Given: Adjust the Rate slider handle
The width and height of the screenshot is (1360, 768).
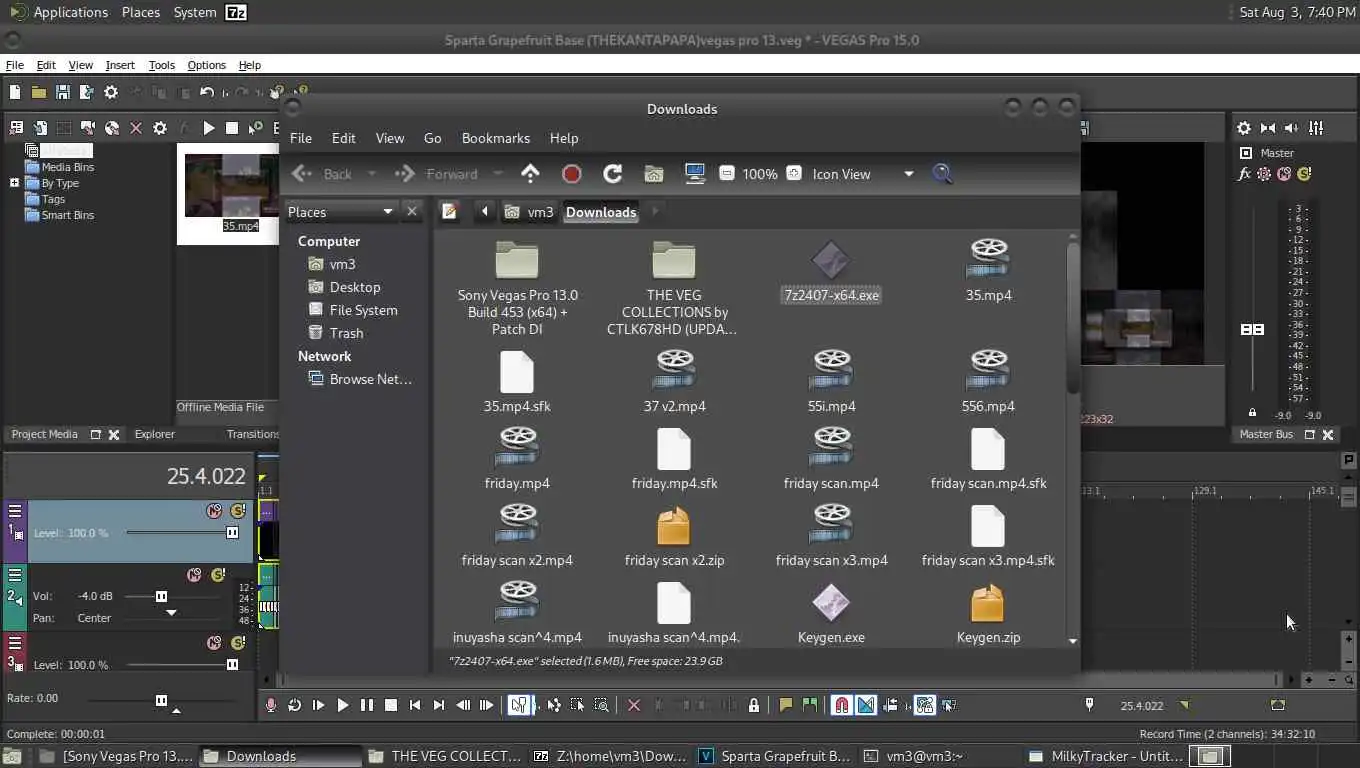Looking at the screenshot, I should coord(161,701).
